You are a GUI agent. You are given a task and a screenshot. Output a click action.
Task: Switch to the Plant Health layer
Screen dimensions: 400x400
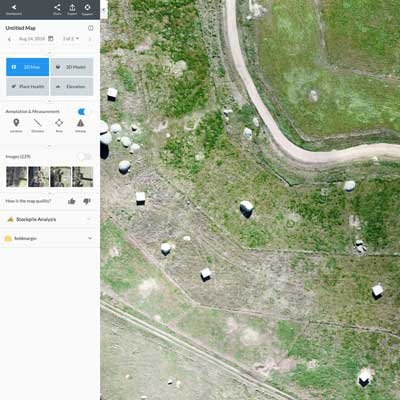[28, 87]
